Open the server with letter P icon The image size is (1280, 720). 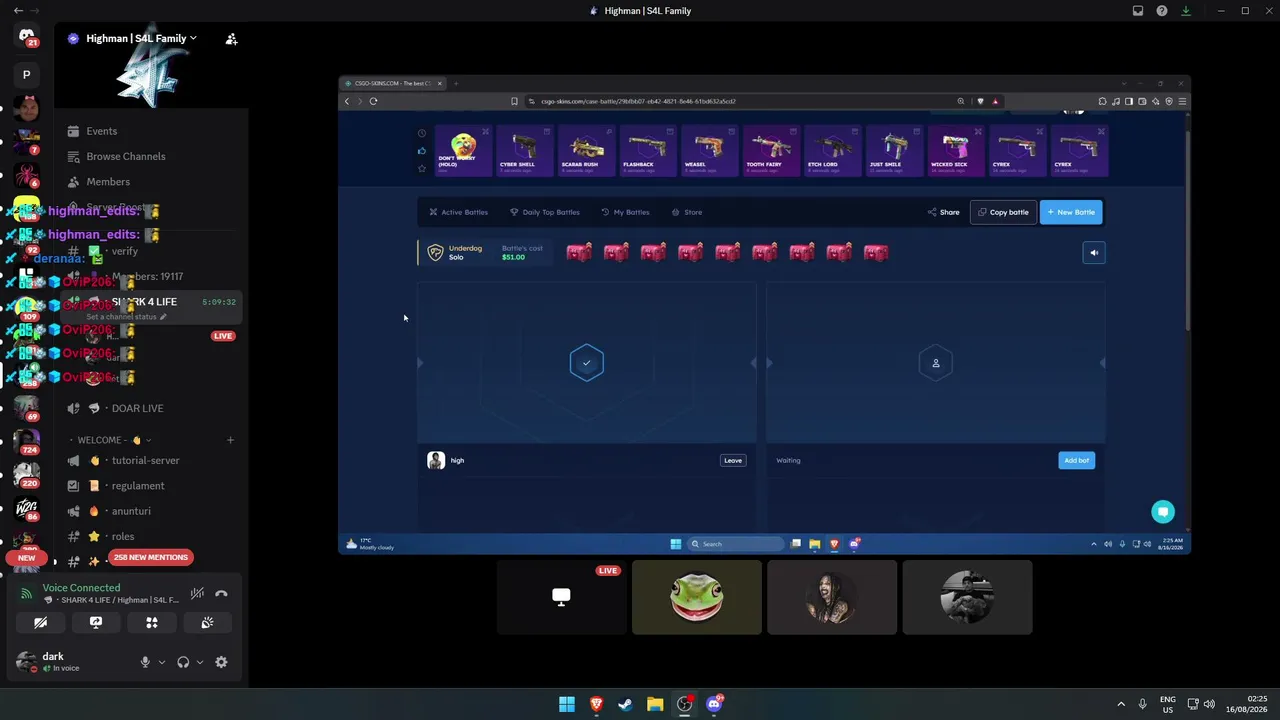27,75
